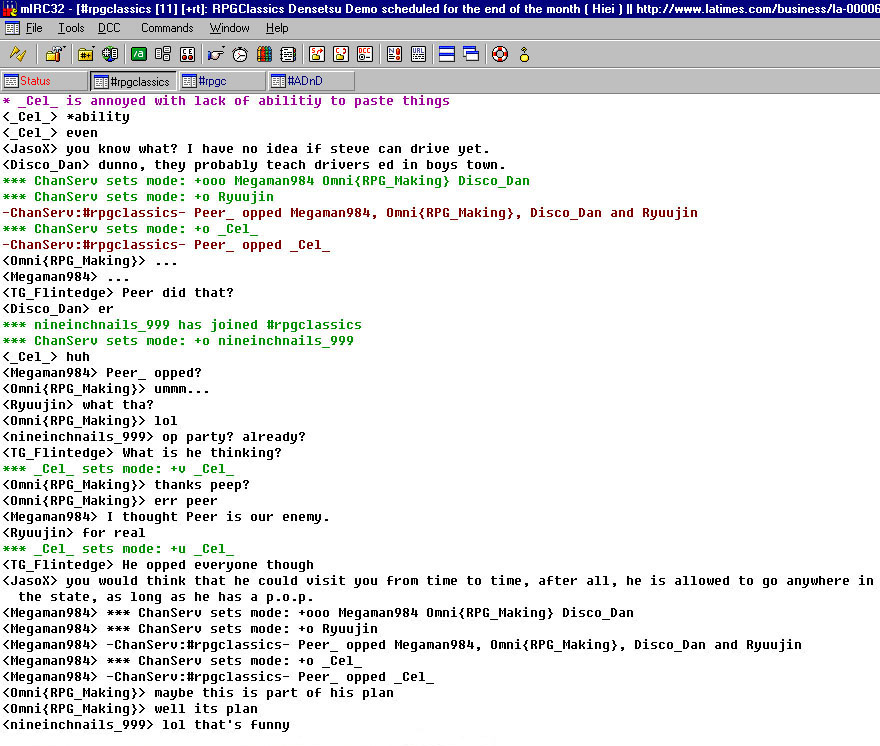Image resolution: width=880 pixels, height=746 pixels.
Task: Open the Channels folder toolbar icon
Action: click(x=86, y=54)
